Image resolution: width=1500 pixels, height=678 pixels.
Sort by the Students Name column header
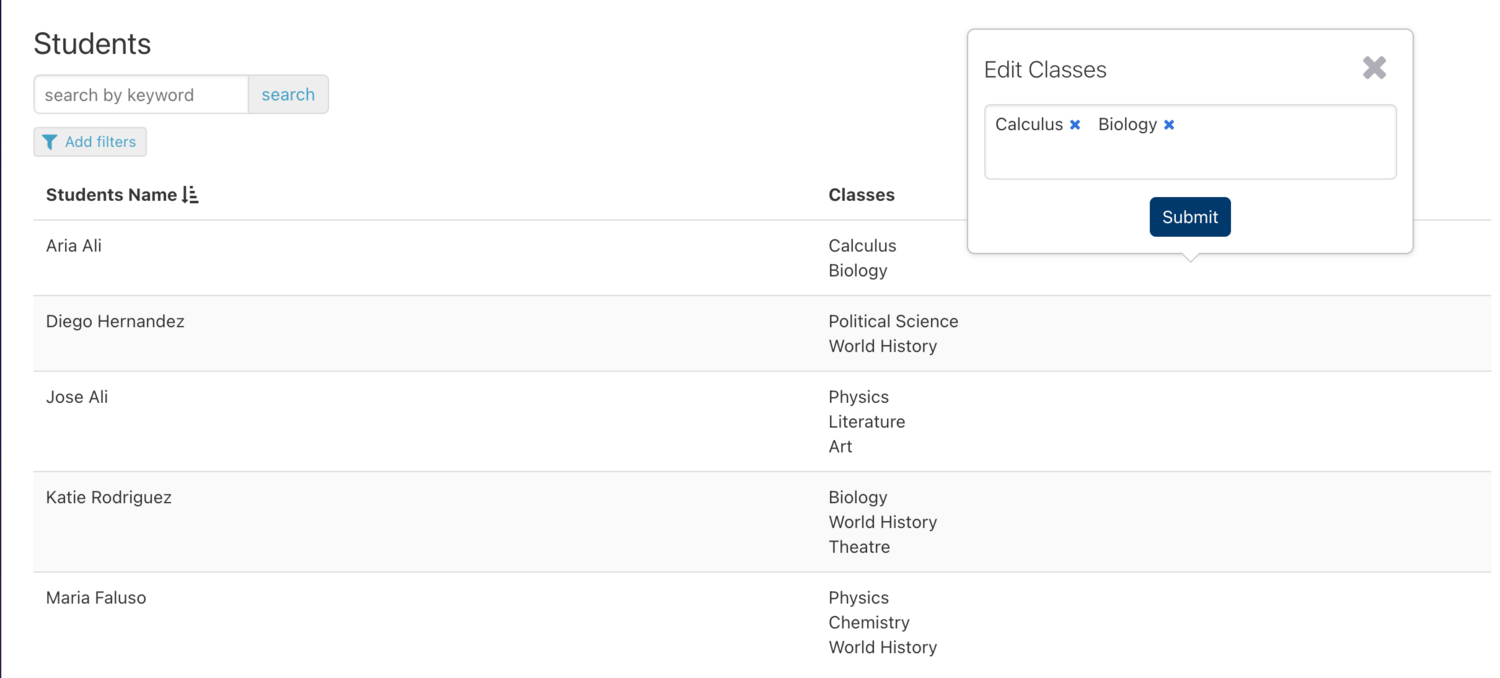pyautogui.click(x=111, y=195)
